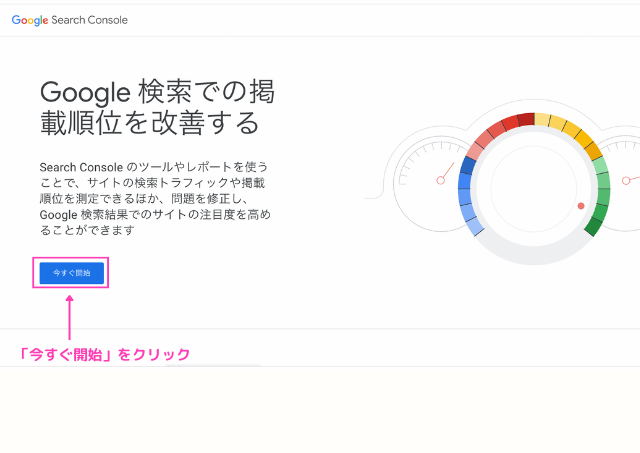Click the small red dot inside the dial

click(x=581, y=206)
